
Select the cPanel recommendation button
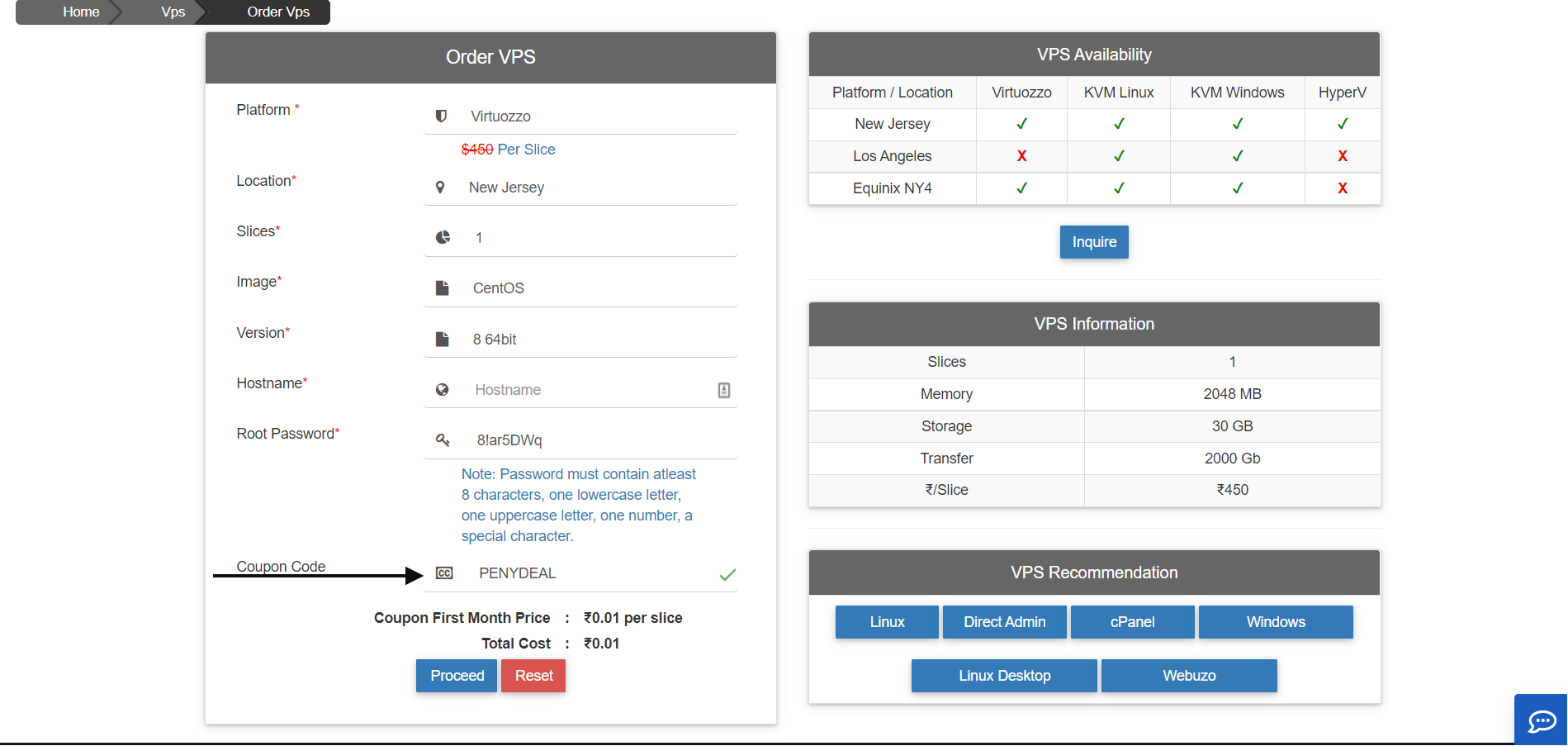1133,622
